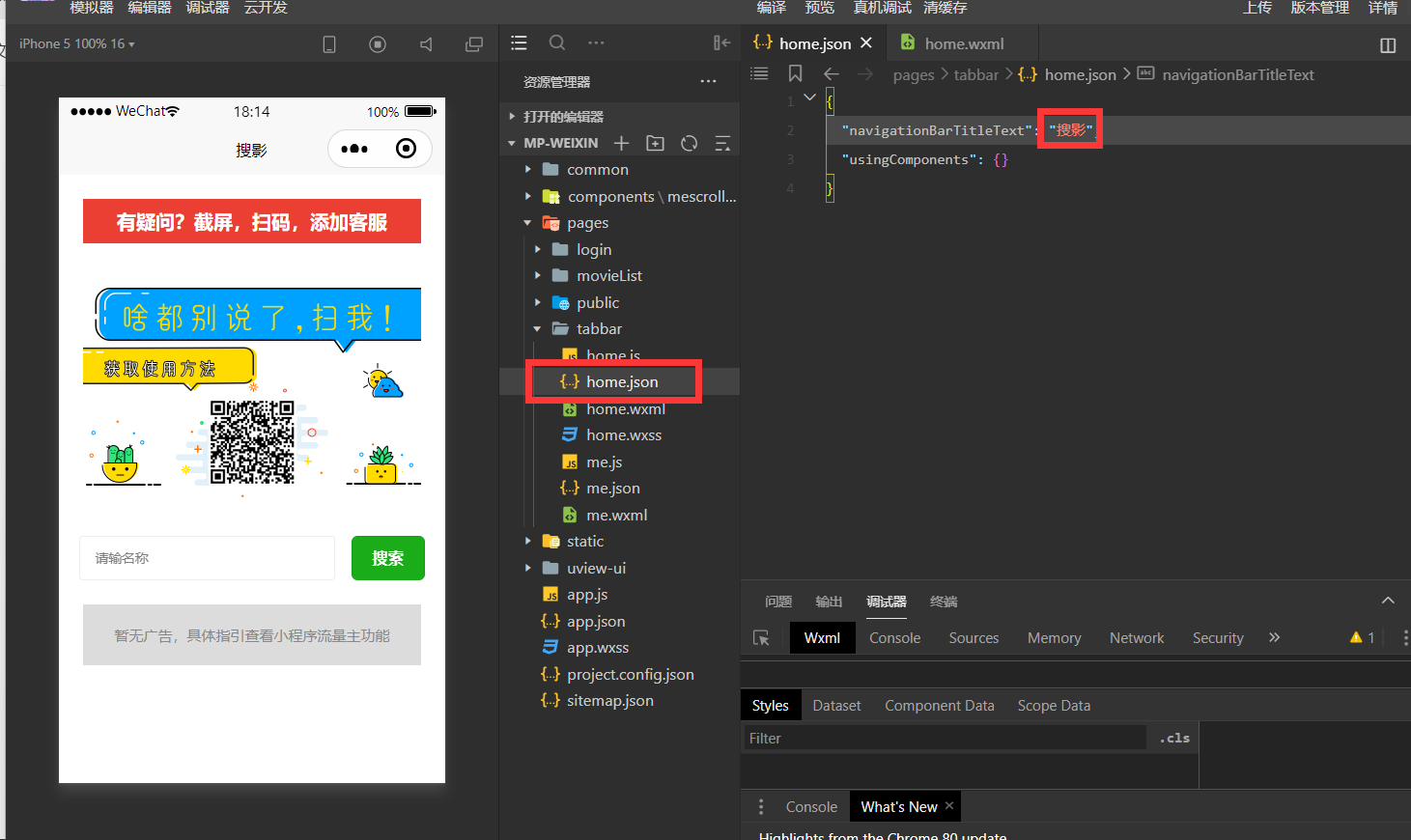Open the warnings indicator showing 1
The height and width of the screenshot is (840, 1411).
click(1362, 637)
